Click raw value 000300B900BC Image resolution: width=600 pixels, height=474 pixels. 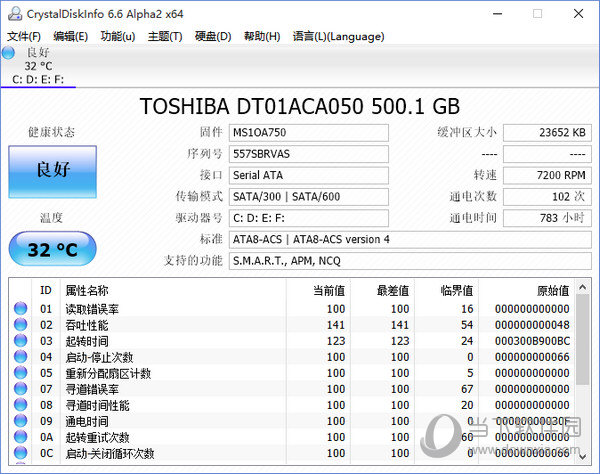coord(532,341)
